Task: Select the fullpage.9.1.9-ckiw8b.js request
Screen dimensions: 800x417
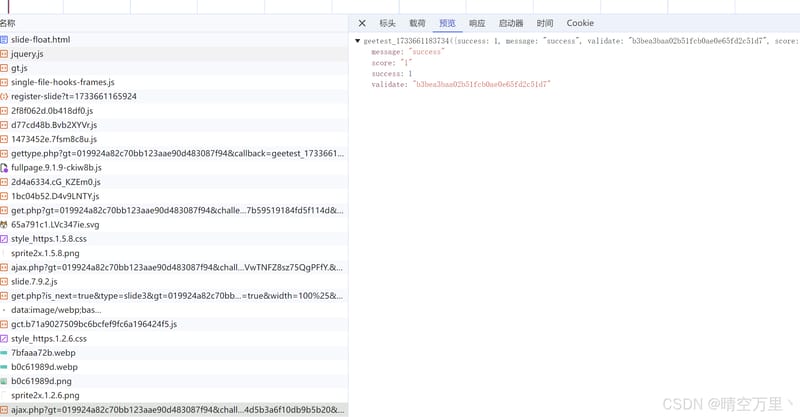Action: [x=174, y=167]
